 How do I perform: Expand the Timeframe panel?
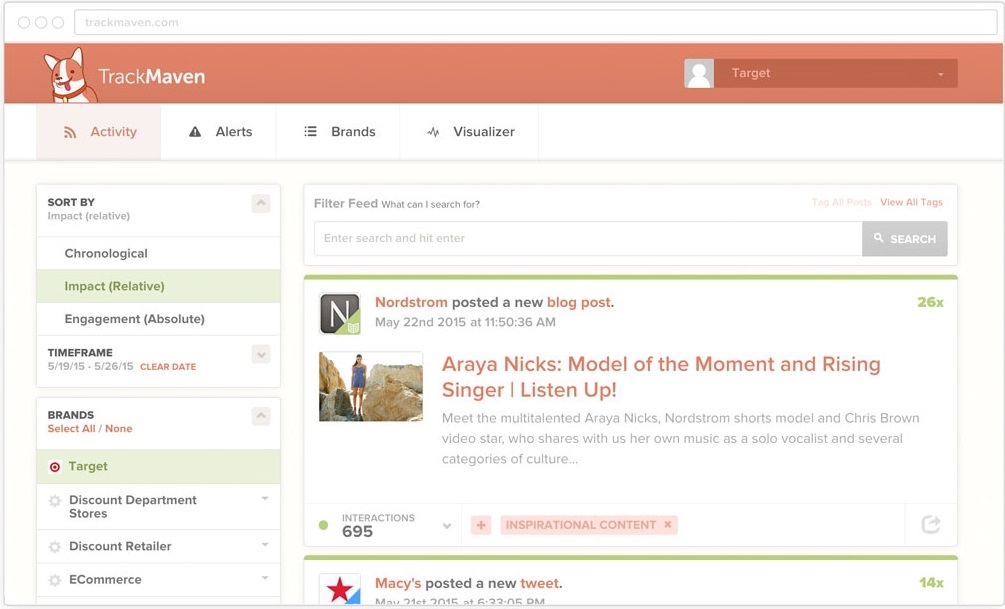(x=261, y=354)
